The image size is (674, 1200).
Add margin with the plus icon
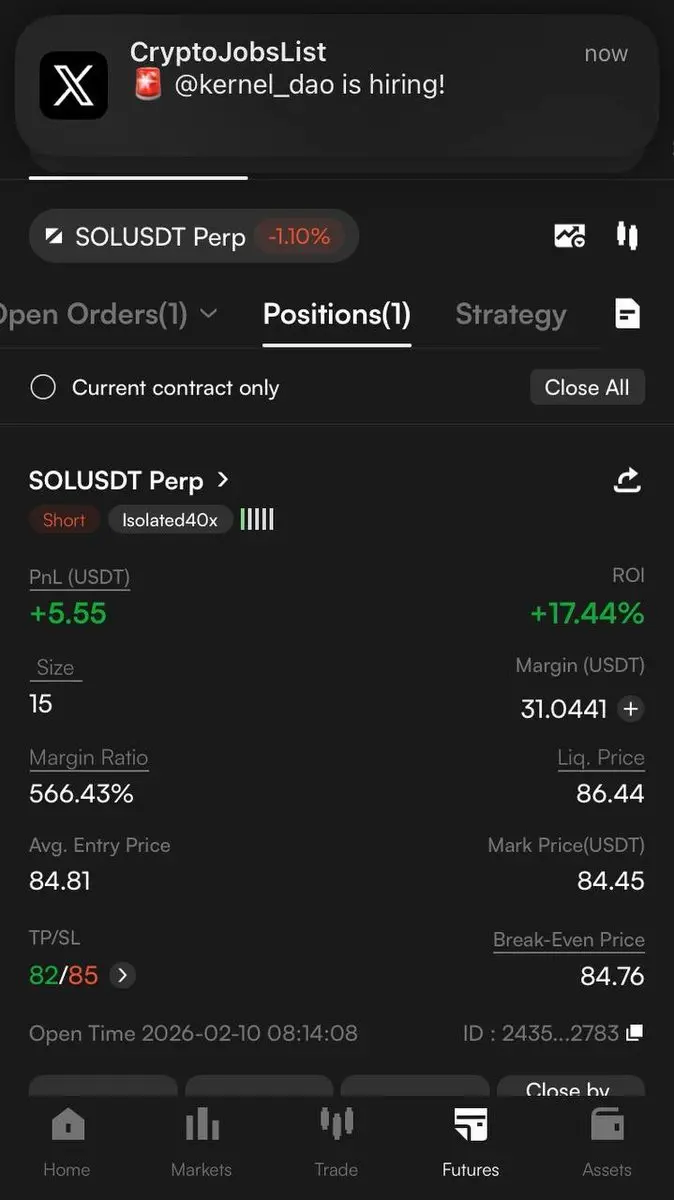[x=631, y=709]
